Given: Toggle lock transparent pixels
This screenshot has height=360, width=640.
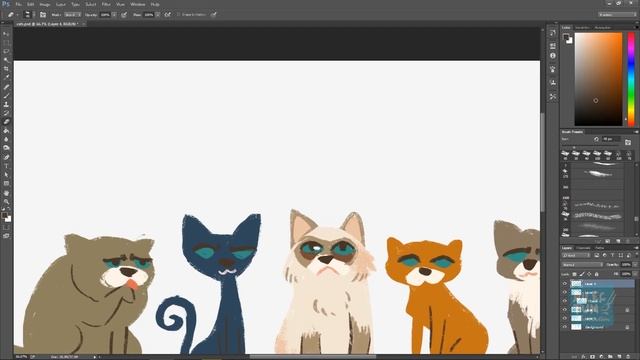Looking at the screenshot, I should click(575, 274).
